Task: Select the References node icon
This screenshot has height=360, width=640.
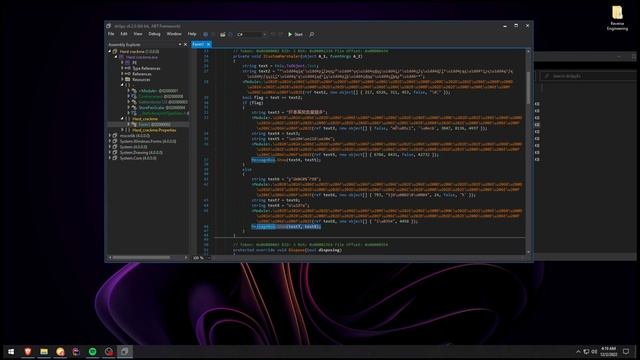Action: pos(127,74)
